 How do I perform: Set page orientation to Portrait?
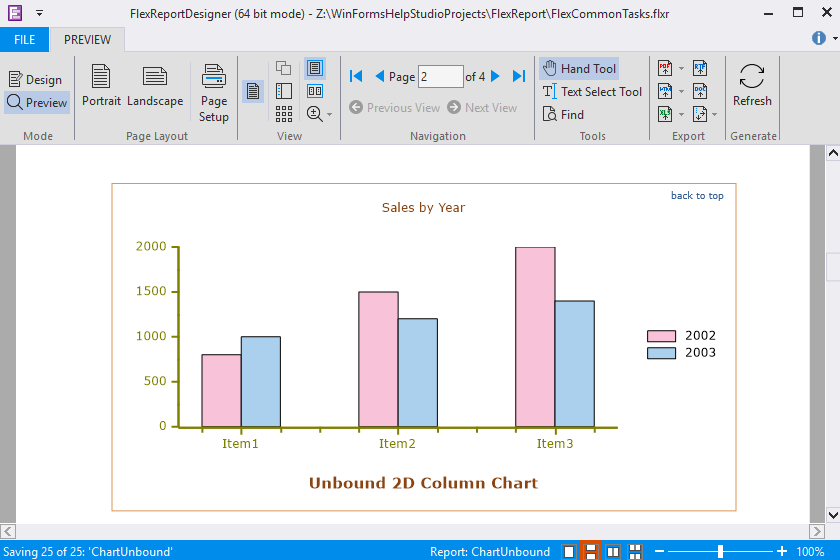pyautogui.click(x=101, y=86)
